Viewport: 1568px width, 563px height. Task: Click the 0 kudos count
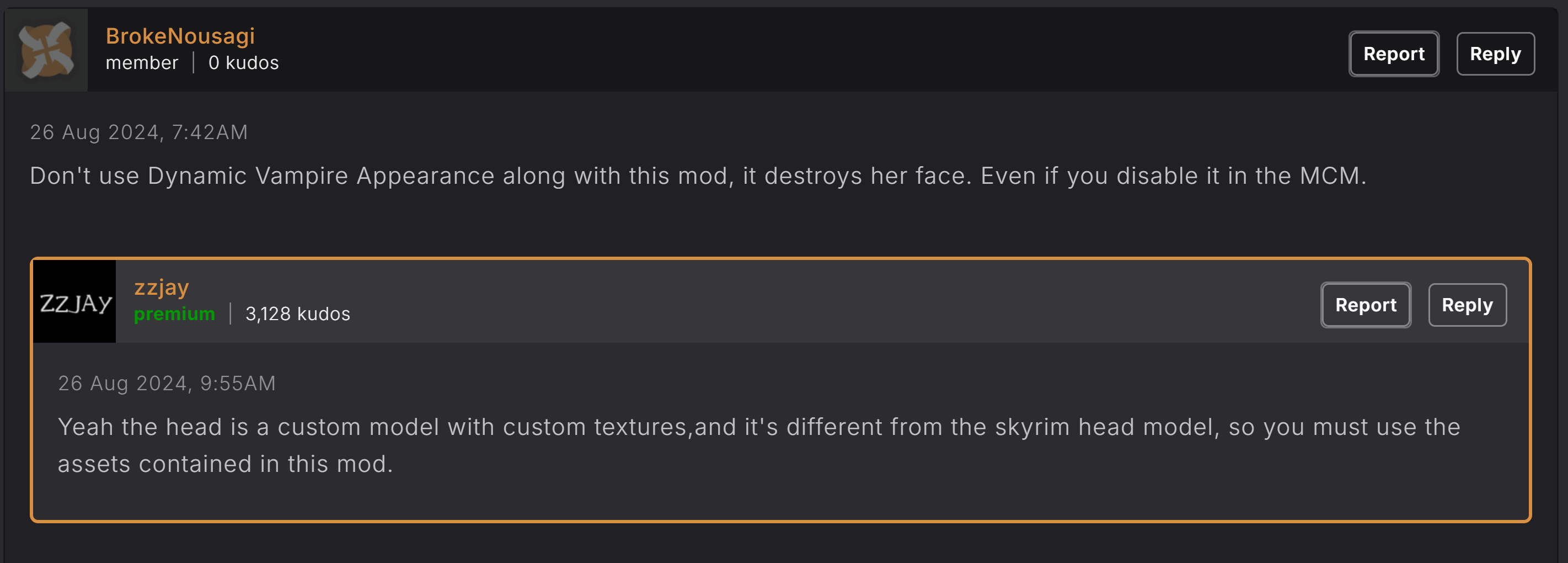[x=243, y=63]
